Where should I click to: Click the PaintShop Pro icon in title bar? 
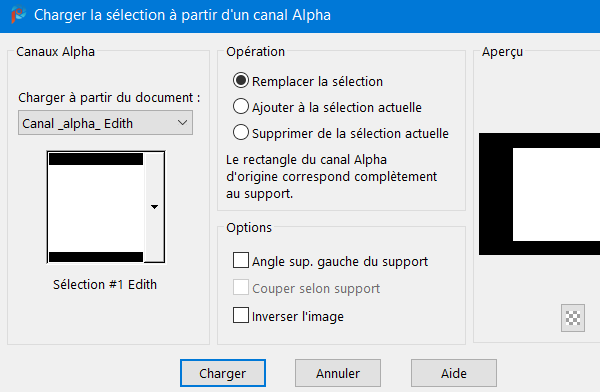point(18,15)
